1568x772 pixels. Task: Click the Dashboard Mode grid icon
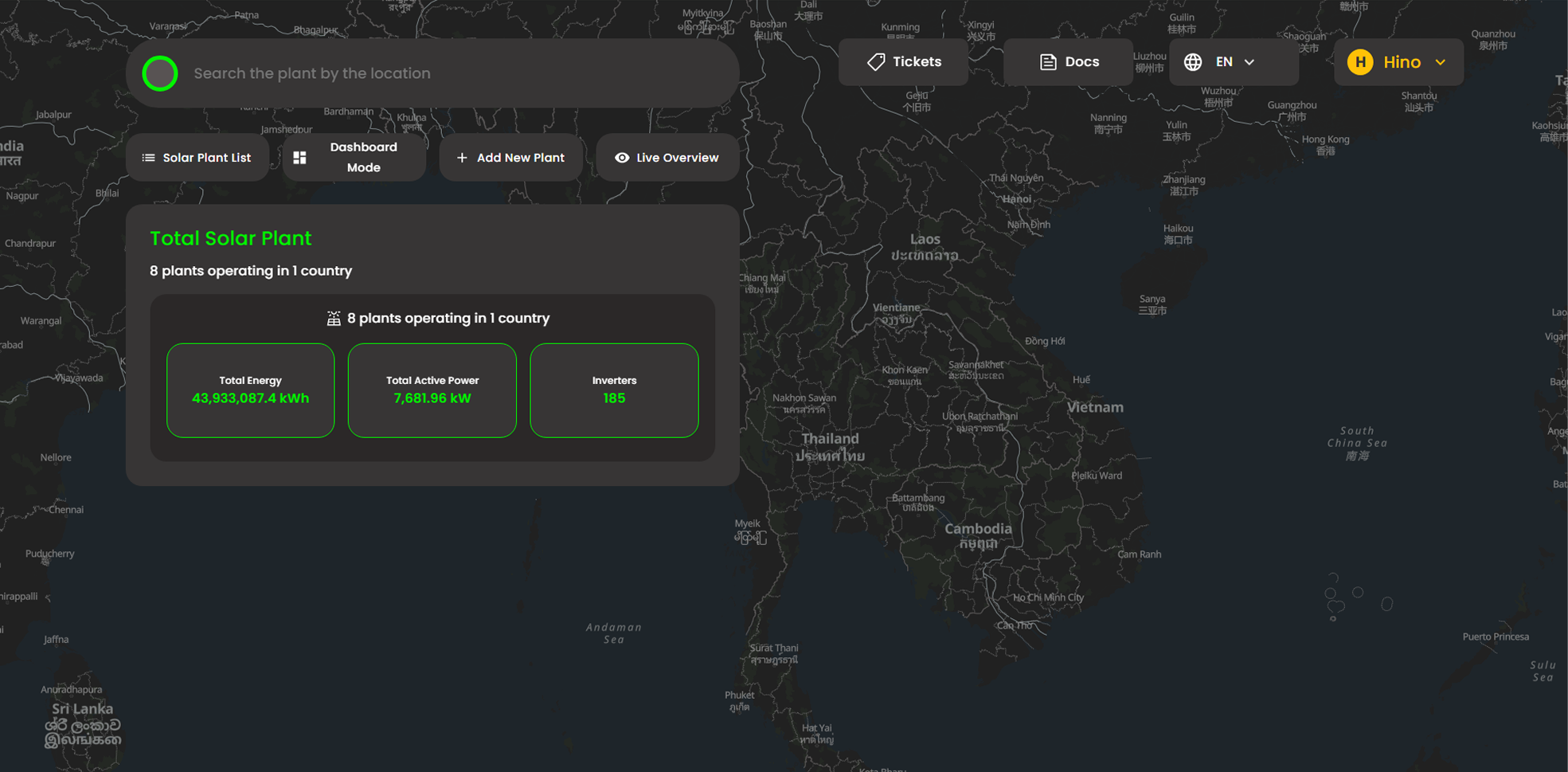[x=299, y=158]
